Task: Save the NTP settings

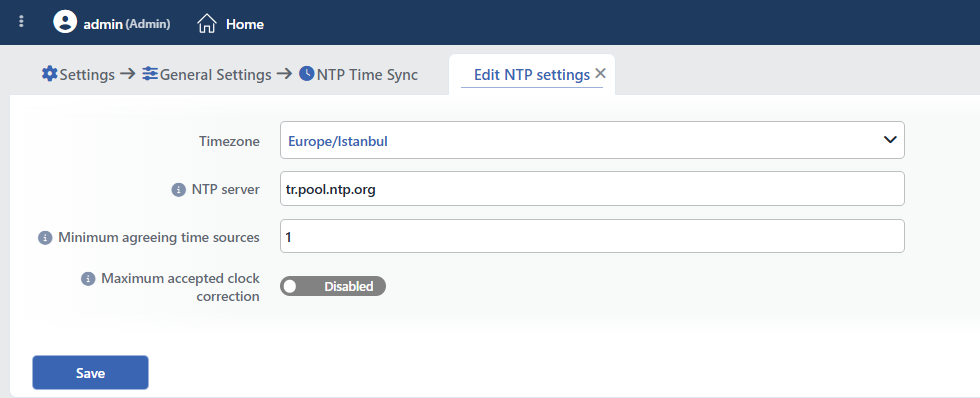Action: (x=91, y=373)
